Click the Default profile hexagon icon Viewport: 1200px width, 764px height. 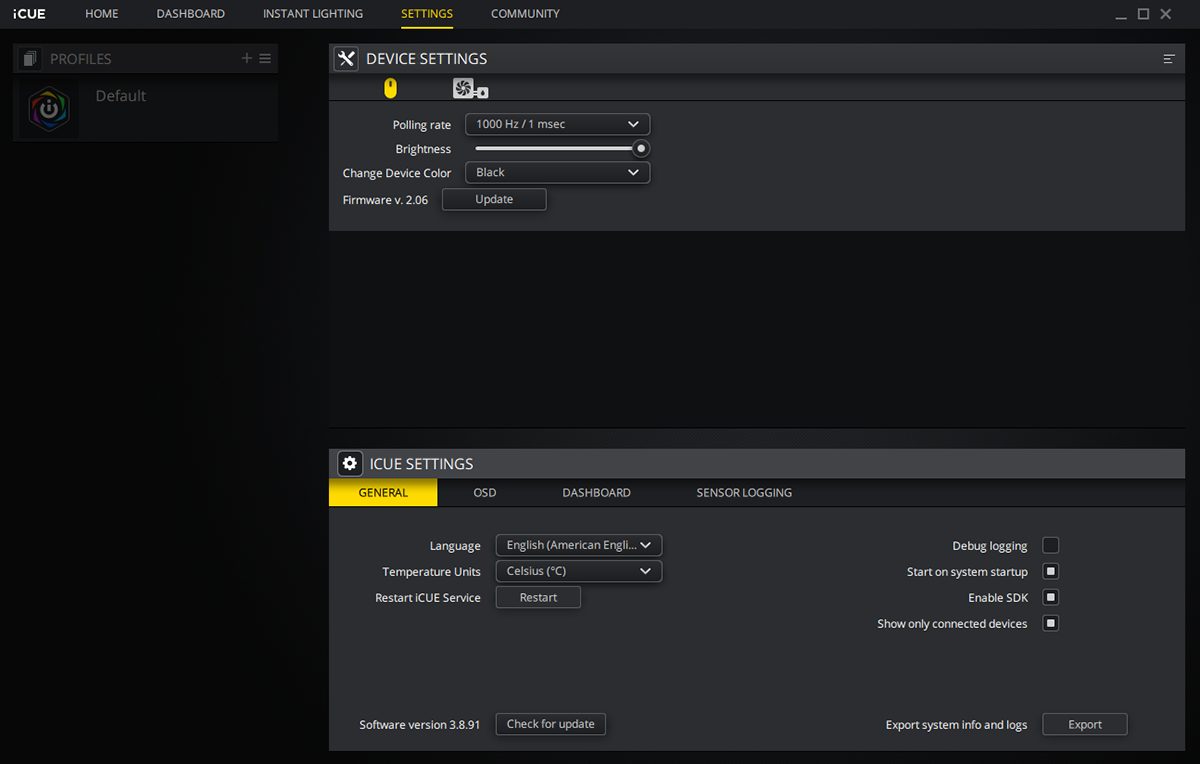pos(48,110)
